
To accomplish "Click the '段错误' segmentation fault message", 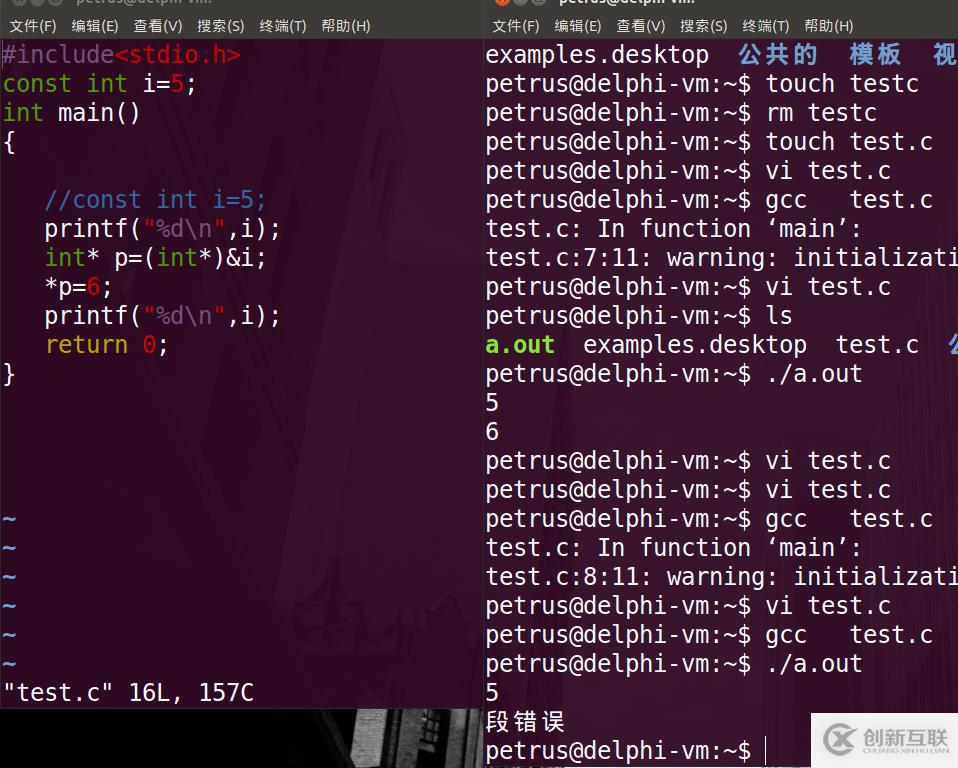I will 525,722.
